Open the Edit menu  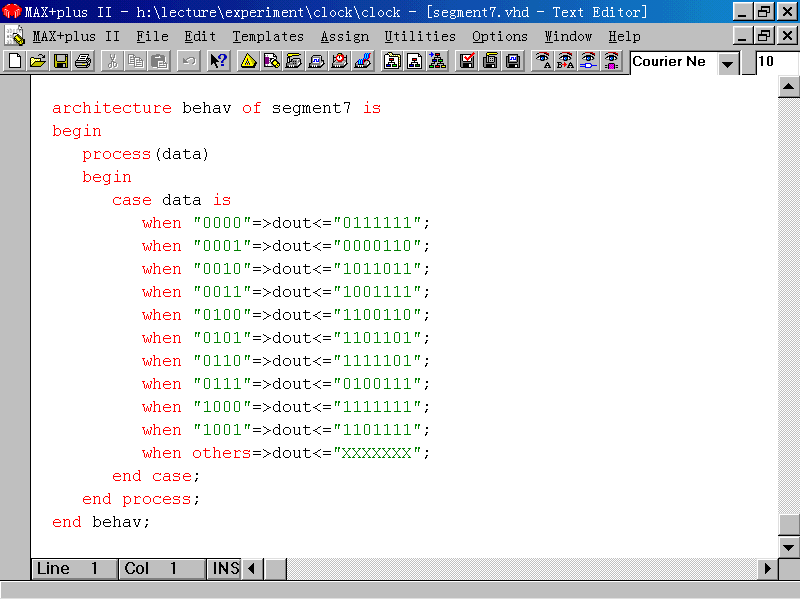(200, 36)
